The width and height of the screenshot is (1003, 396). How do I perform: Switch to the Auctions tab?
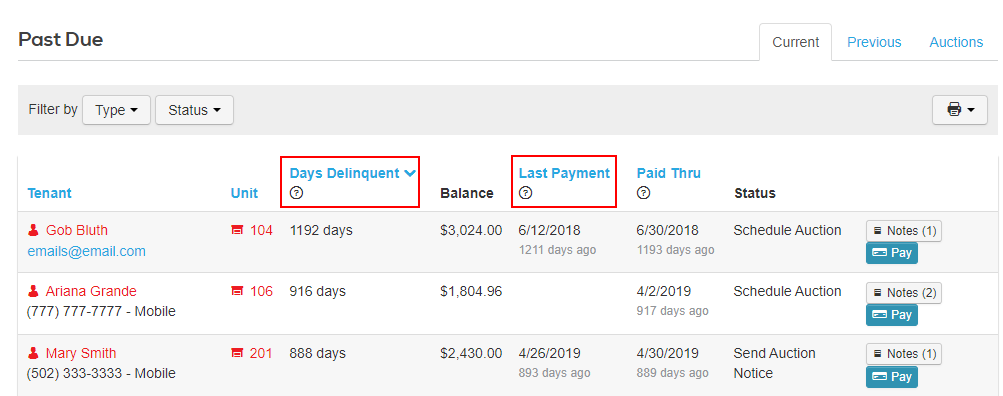[956, 42]
